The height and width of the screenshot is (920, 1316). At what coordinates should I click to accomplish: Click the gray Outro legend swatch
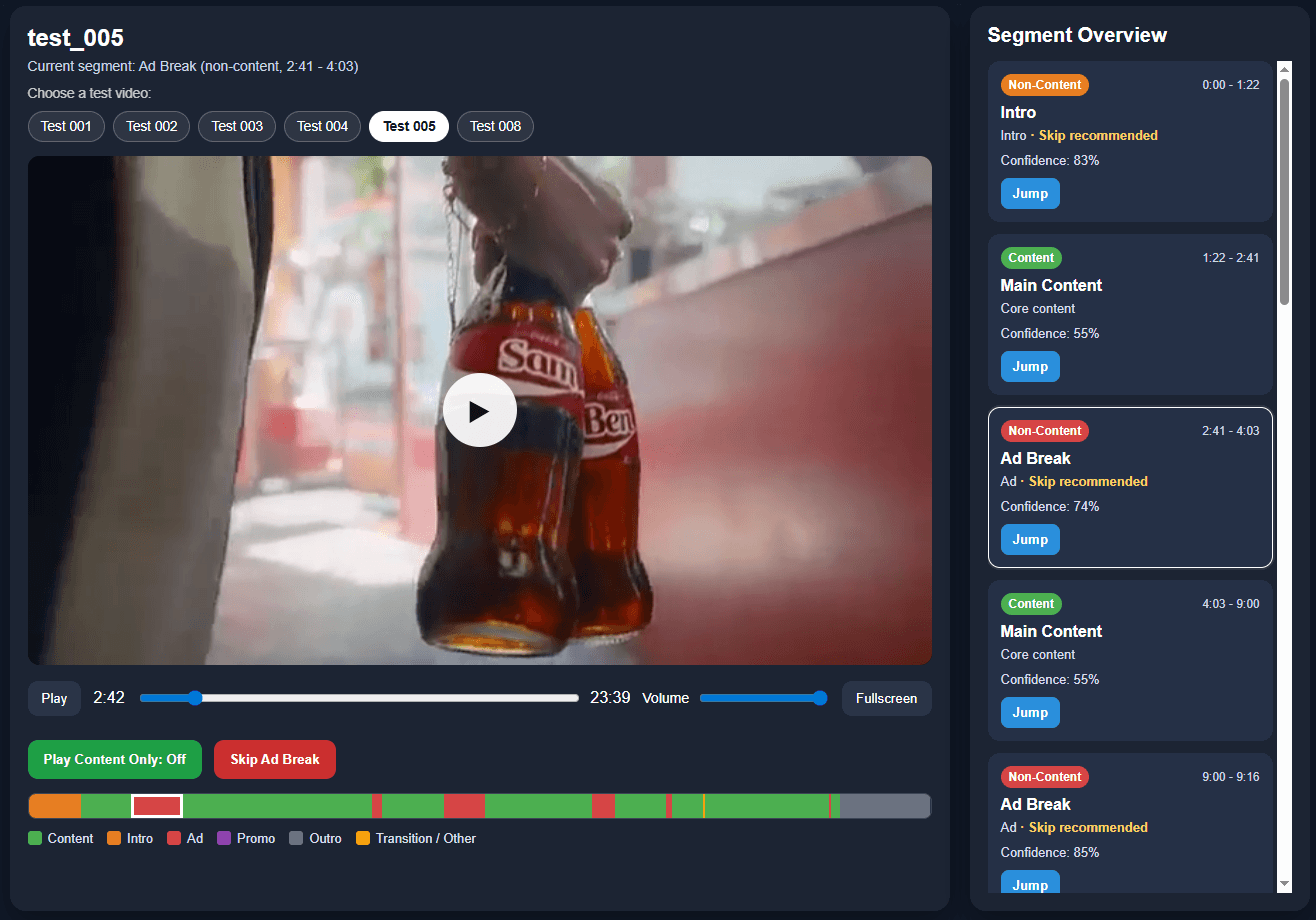(x=296, y=838)
